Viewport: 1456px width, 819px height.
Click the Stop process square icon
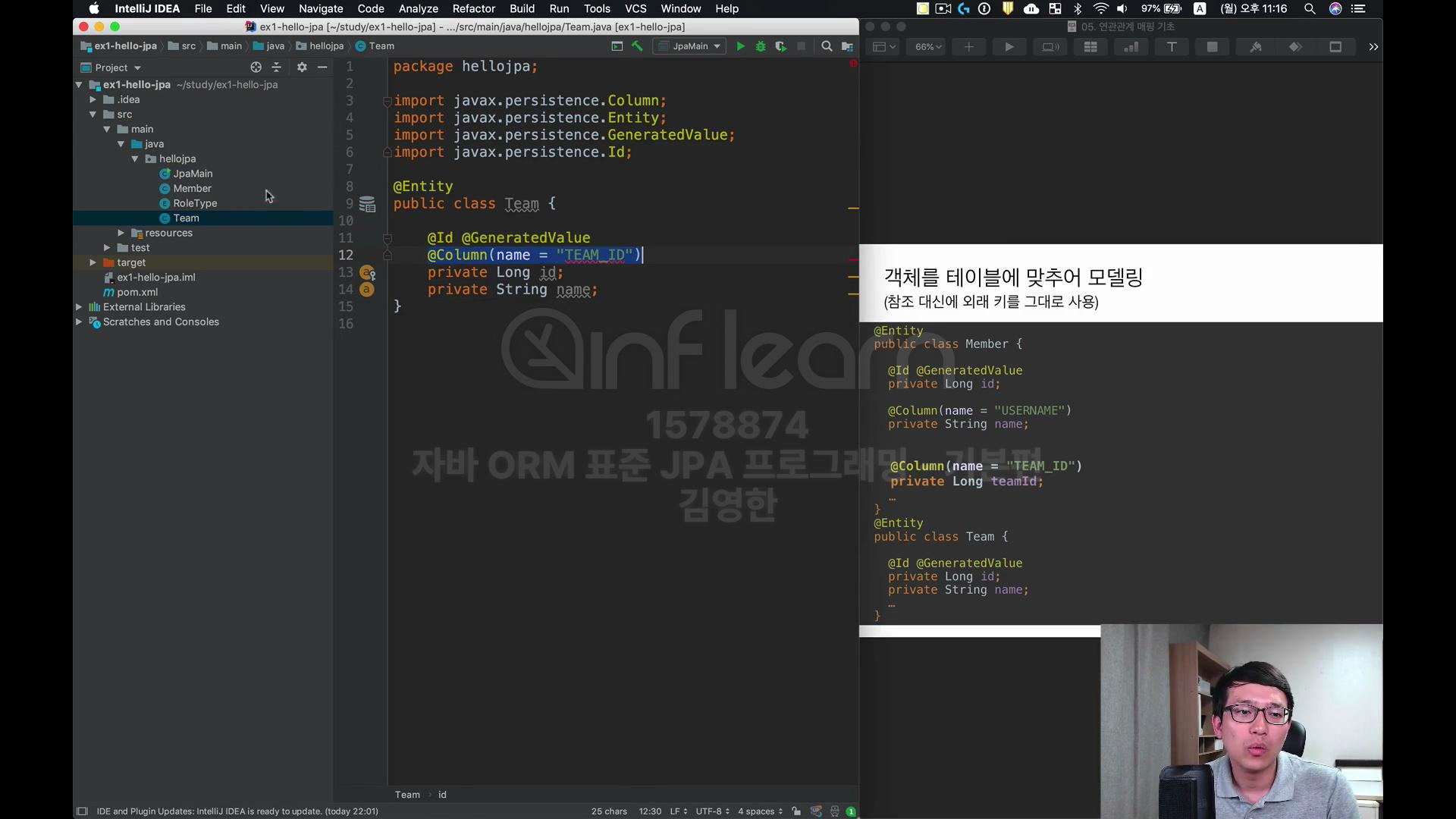click(x=802, y=46)
